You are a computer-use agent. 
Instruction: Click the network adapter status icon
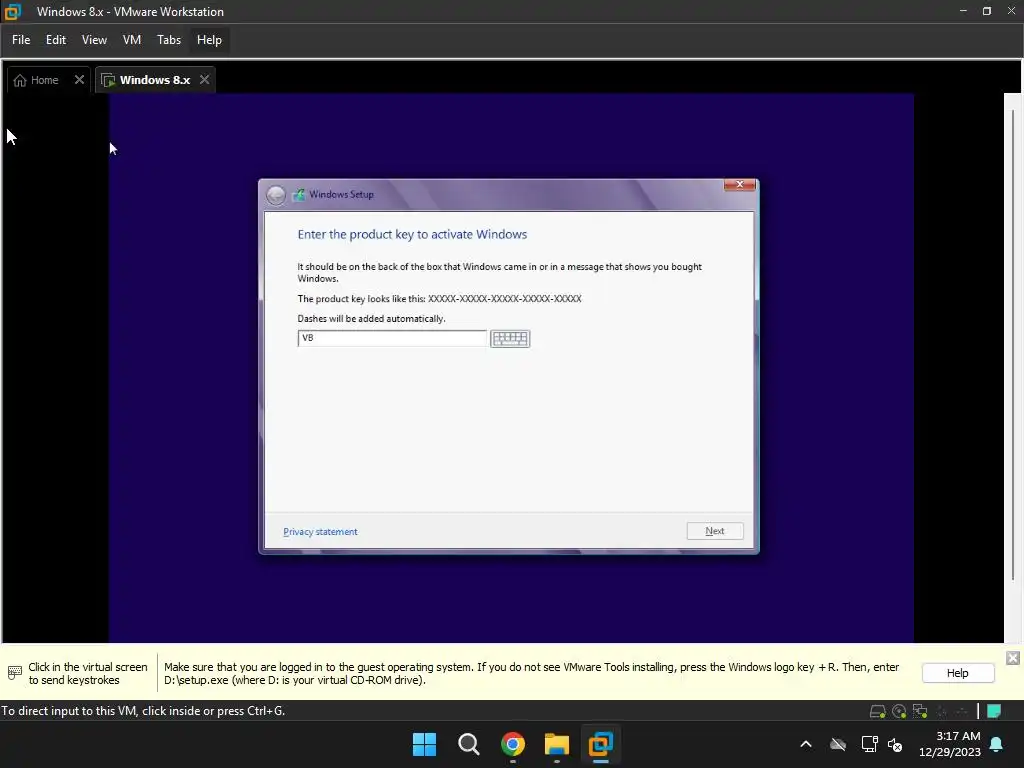(920, 711)
